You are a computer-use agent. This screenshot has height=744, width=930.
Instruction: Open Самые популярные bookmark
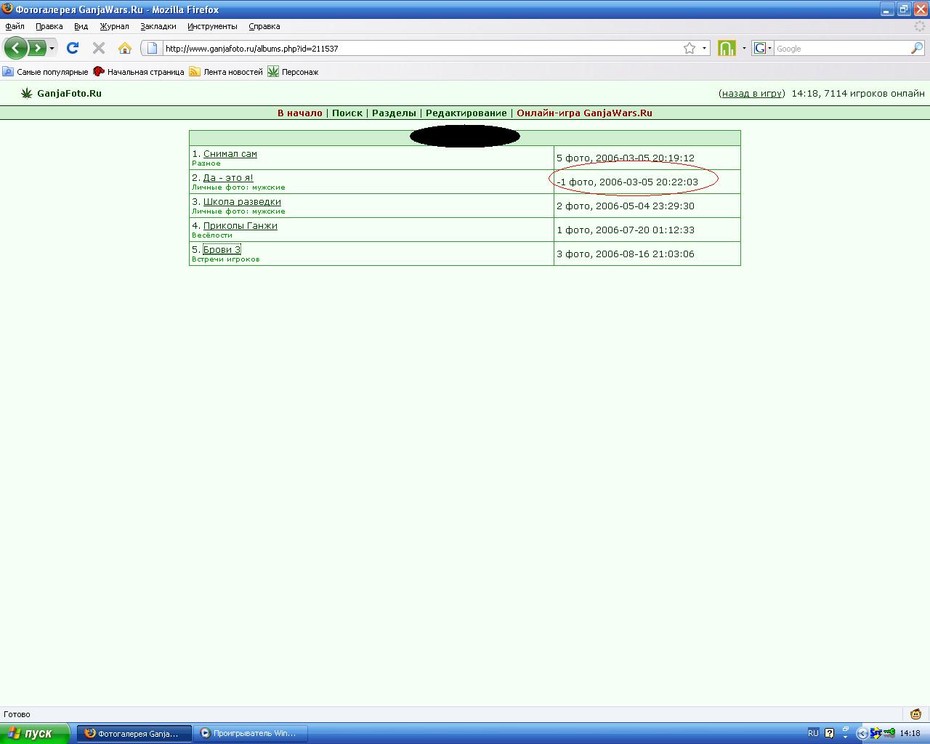click(x=45, y=72)
